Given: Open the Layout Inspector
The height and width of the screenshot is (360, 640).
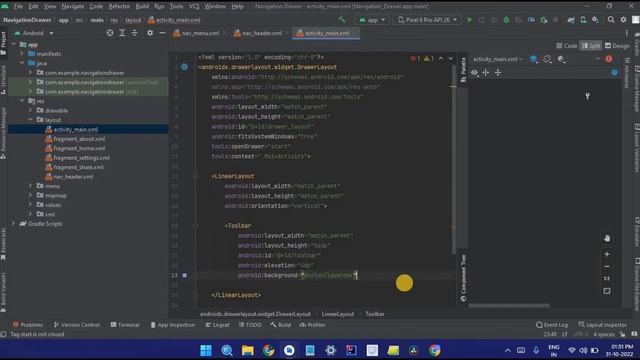Looking at the screenshot, I should pyautogui.click(x=602, y=325).
